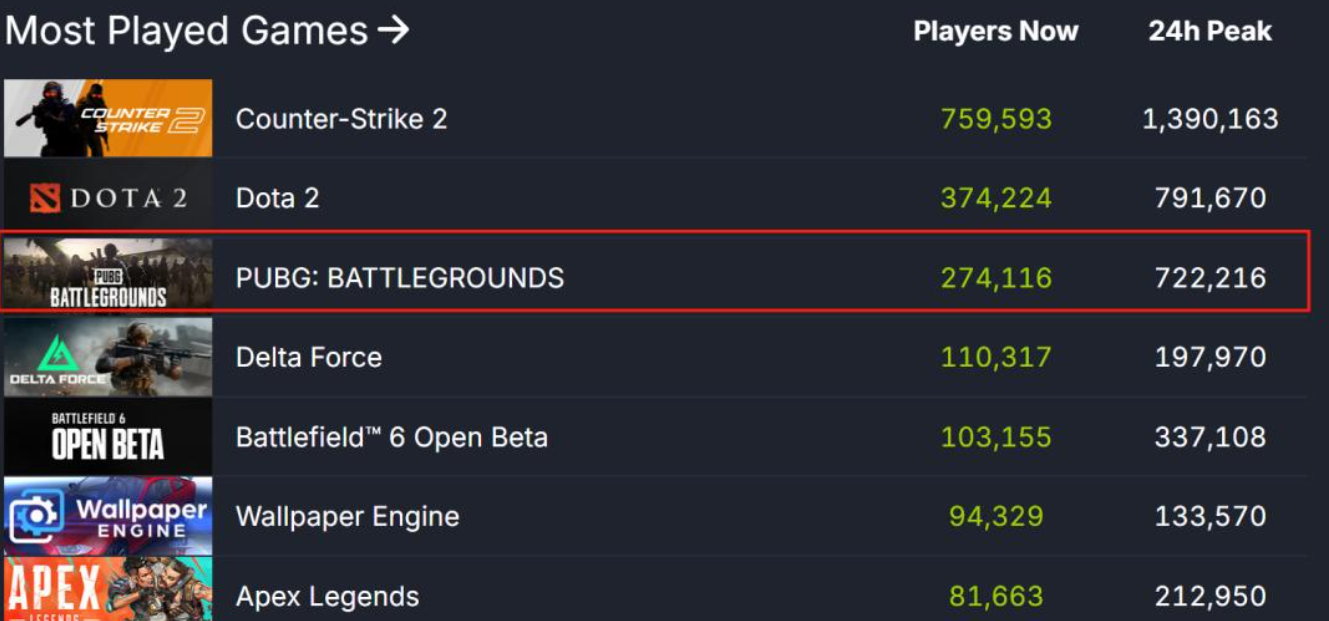Open the Most Played Games heading link

coord(207,31)
